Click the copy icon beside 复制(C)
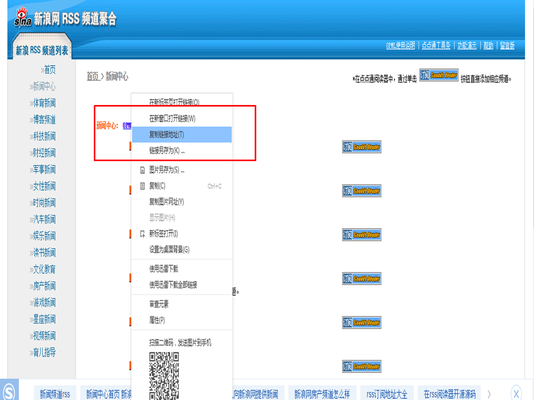Image resolution: width=534 pixels, height=400 pixels. pos(143,186)
